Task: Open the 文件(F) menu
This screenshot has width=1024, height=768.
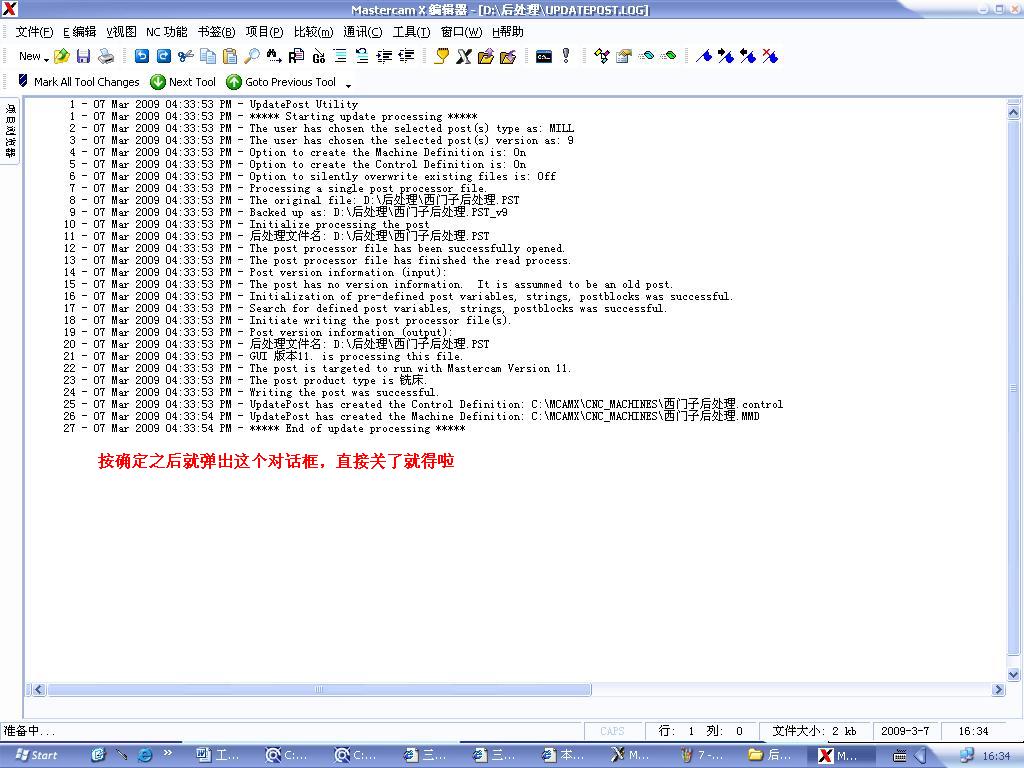Action: click(x=34, y=32)
